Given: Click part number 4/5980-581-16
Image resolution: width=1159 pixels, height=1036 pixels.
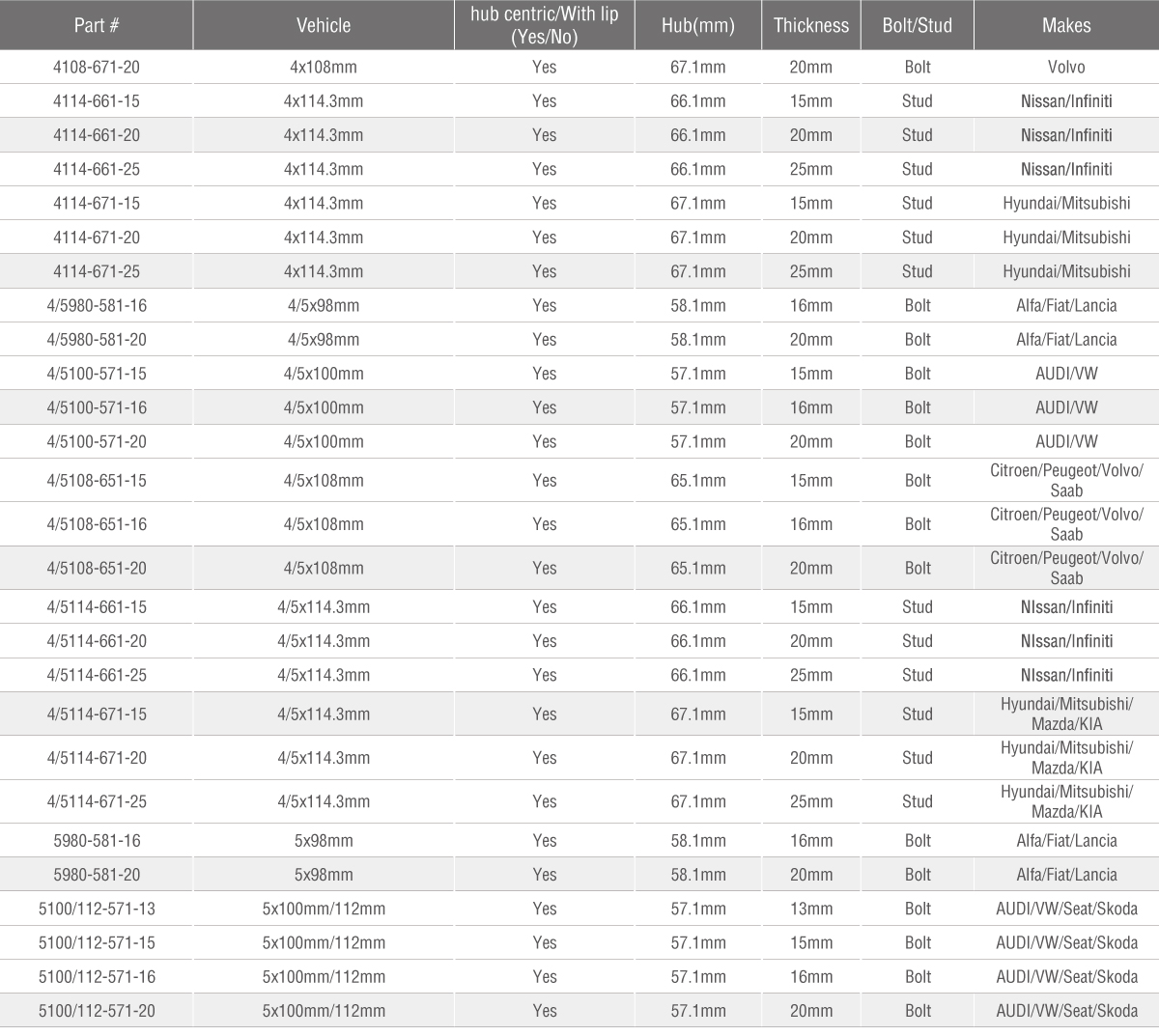Looking at the screenshot, I should (97, 305).
